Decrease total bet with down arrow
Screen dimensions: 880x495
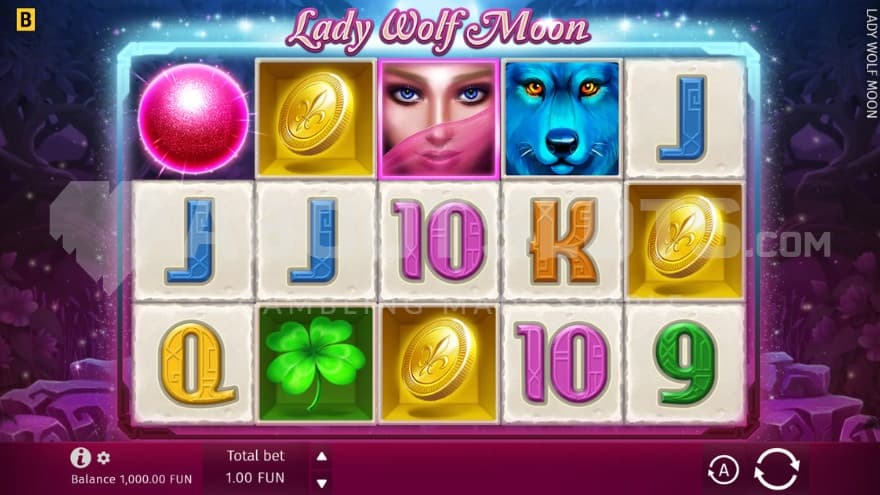tap(322, 483)
